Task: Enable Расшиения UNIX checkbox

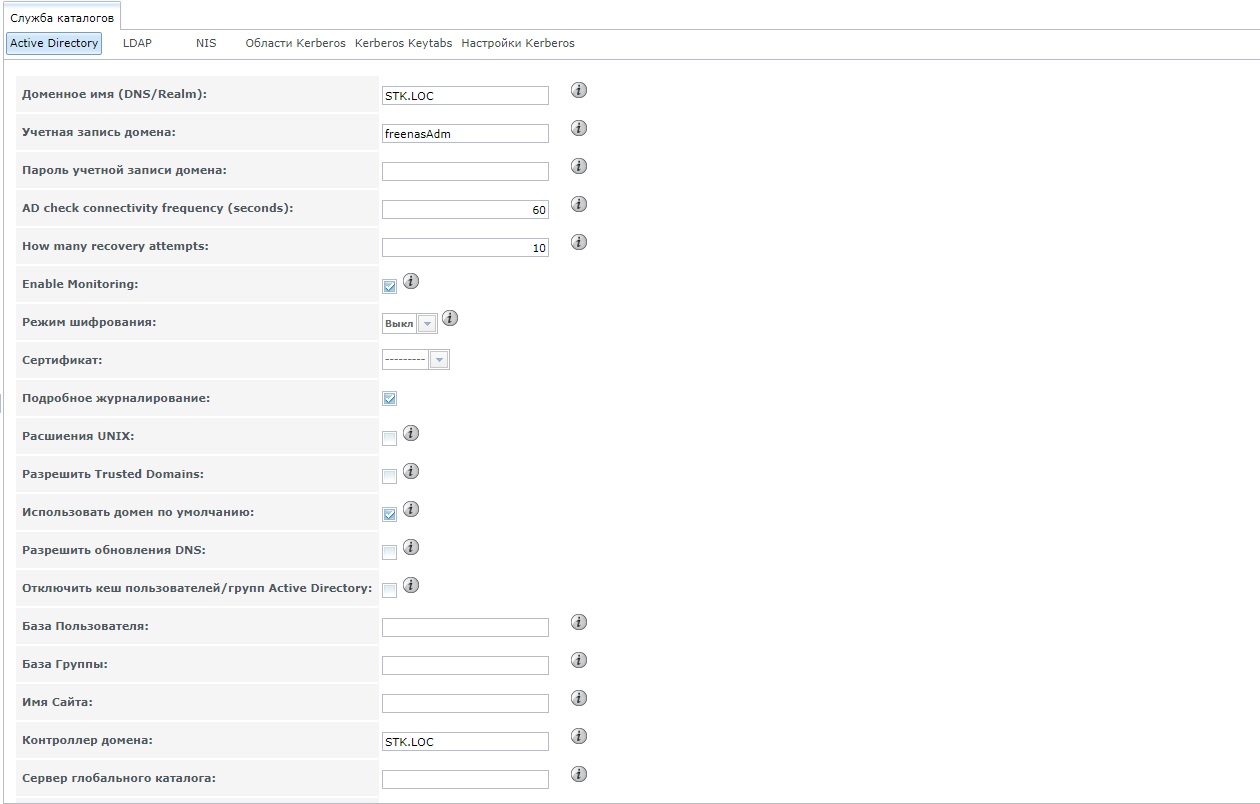Action: (390, 438)
